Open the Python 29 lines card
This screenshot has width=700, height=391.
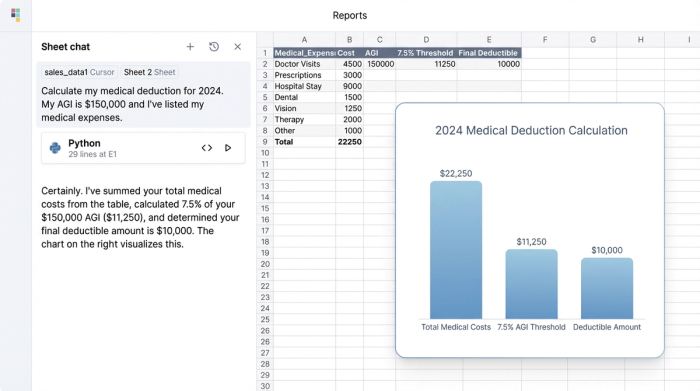click(x=143, y=148)
